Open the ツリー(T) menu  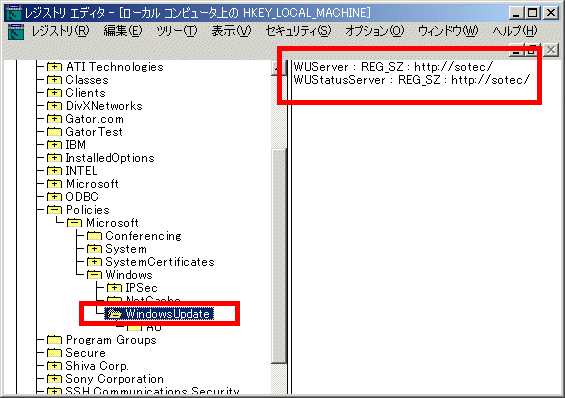tap(177, 31)
